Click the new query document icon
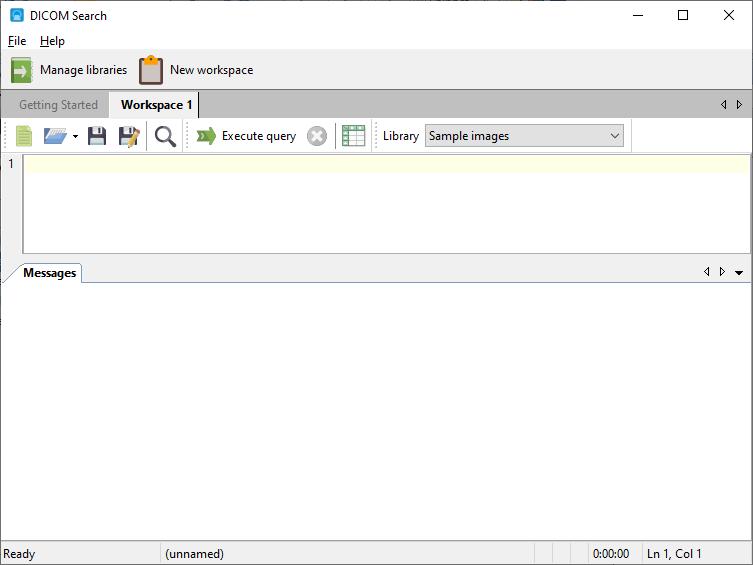Image resolution: width=753 pixels, height=565 pixels. pyautogui.click(x=24, y=136)
